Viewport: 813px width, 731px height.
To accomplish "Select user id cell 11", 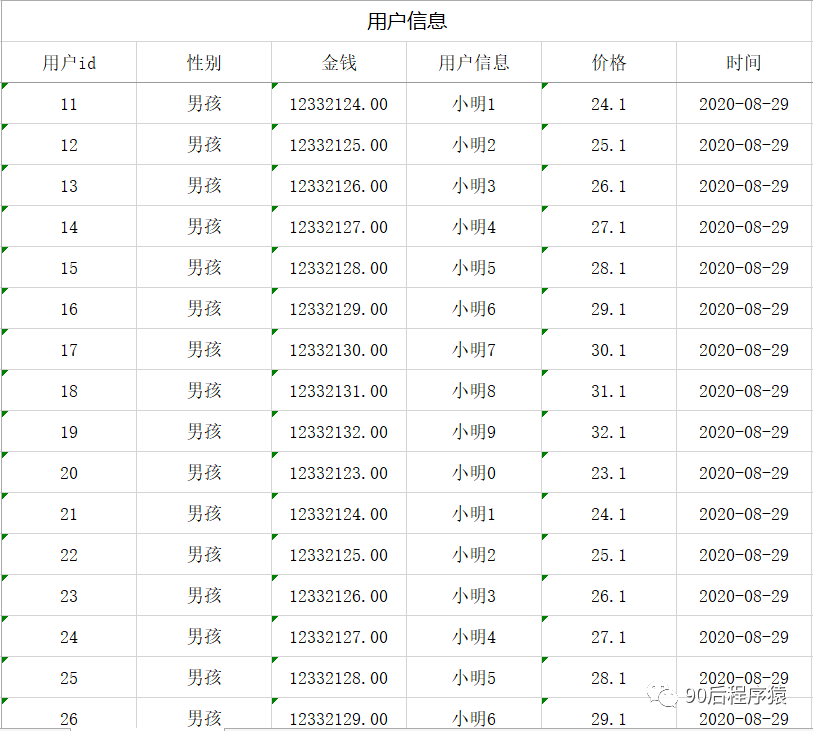I will pyautogui.click(x=69, y=104).
